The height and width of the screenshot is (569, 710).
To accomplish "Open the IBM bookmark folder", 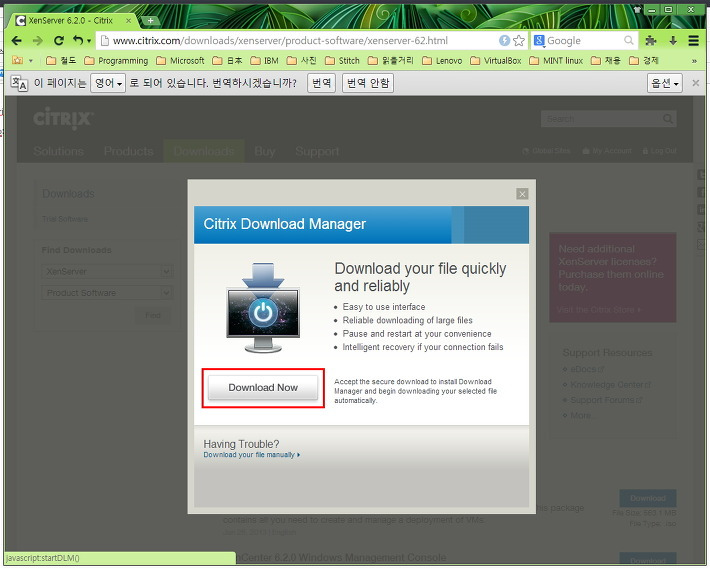I will 264,61.
